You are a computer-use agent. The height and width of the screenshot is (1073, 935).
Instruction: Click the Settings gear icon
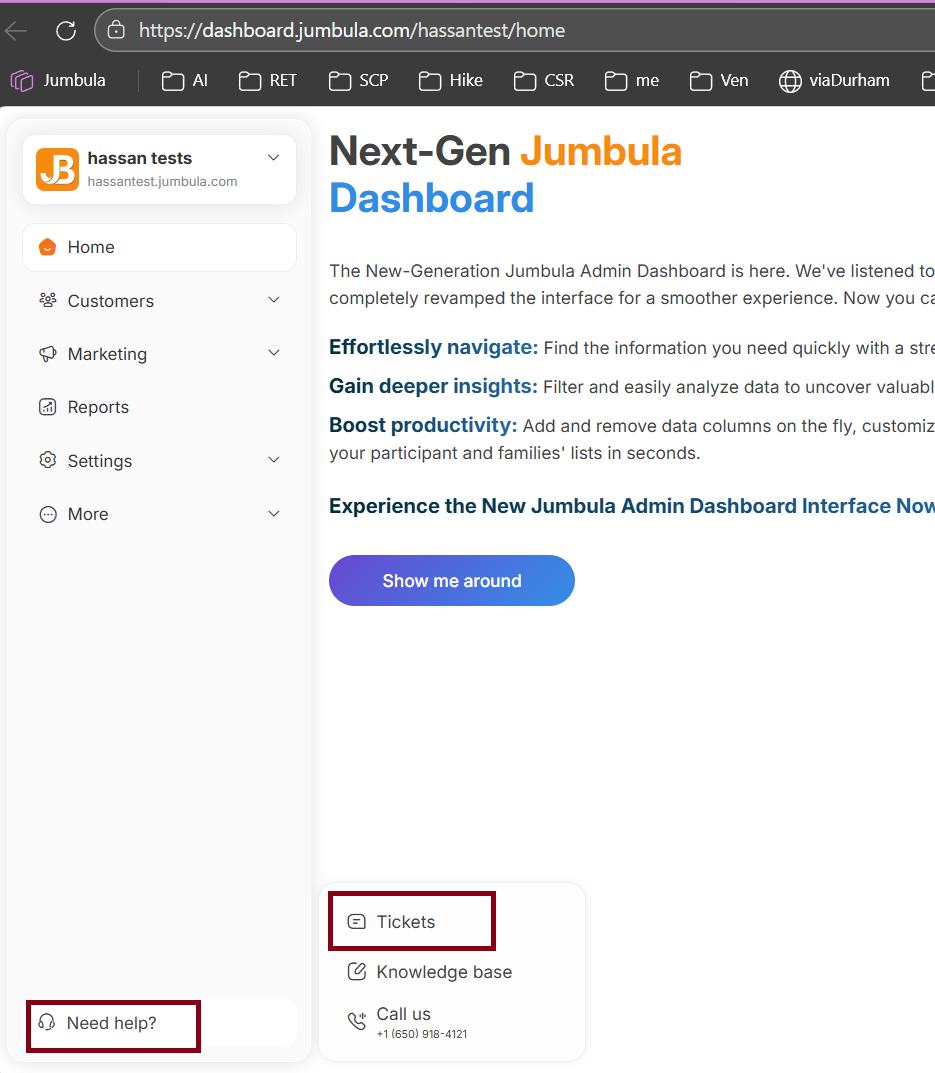coord(47,460)
